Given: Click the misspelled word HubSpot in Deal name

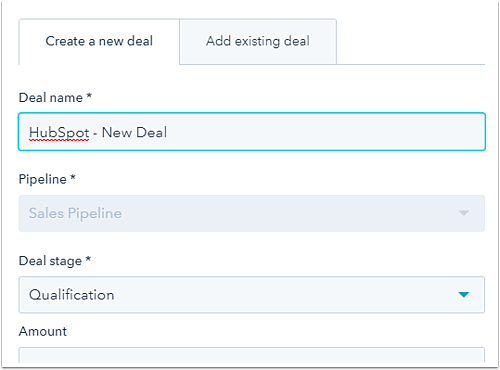Looking at the screenshot, I should [x=59, y=133].
